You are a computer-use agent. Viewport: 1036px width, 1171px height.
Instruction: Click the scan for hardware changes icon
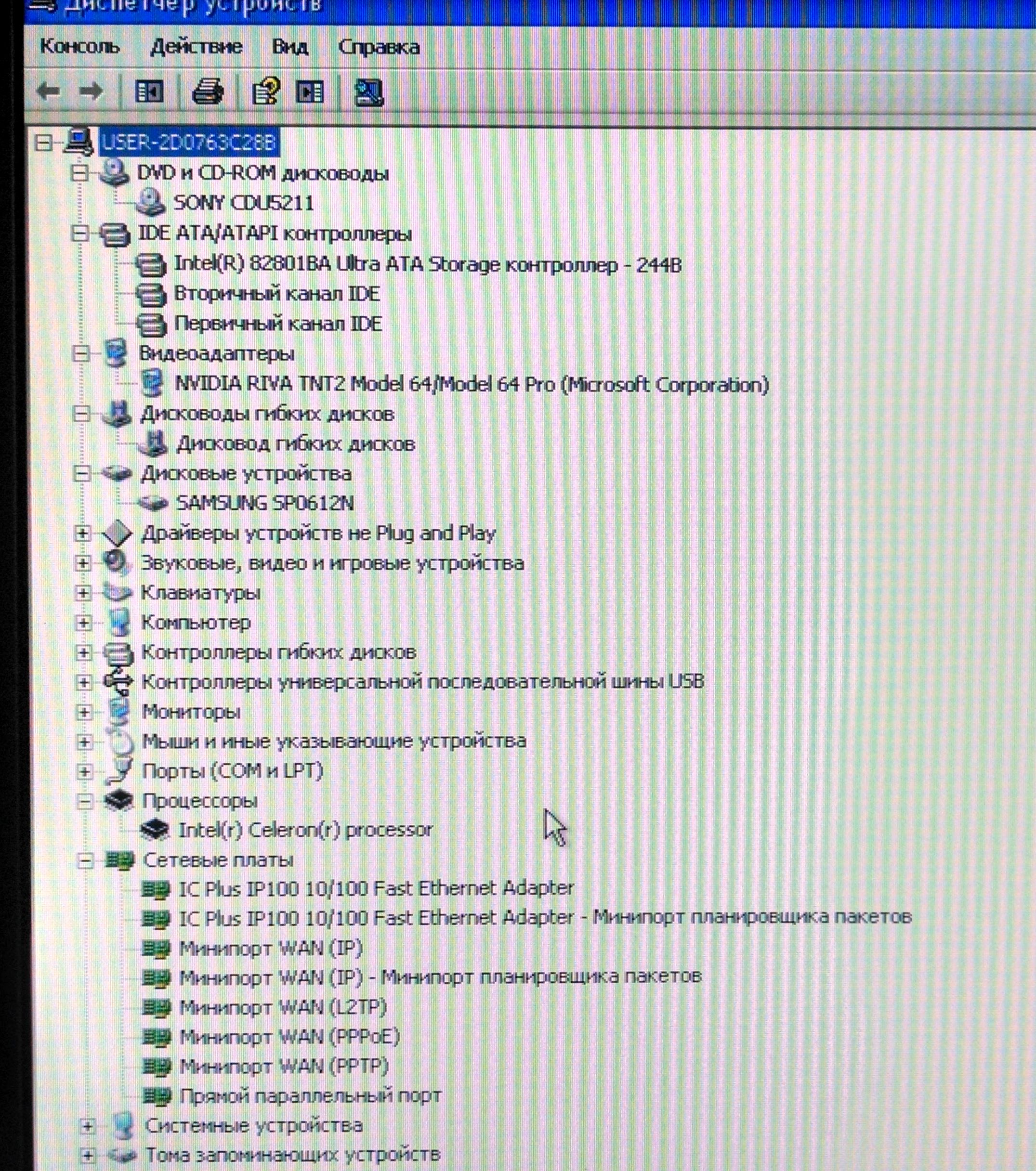(x=368, y=91)
